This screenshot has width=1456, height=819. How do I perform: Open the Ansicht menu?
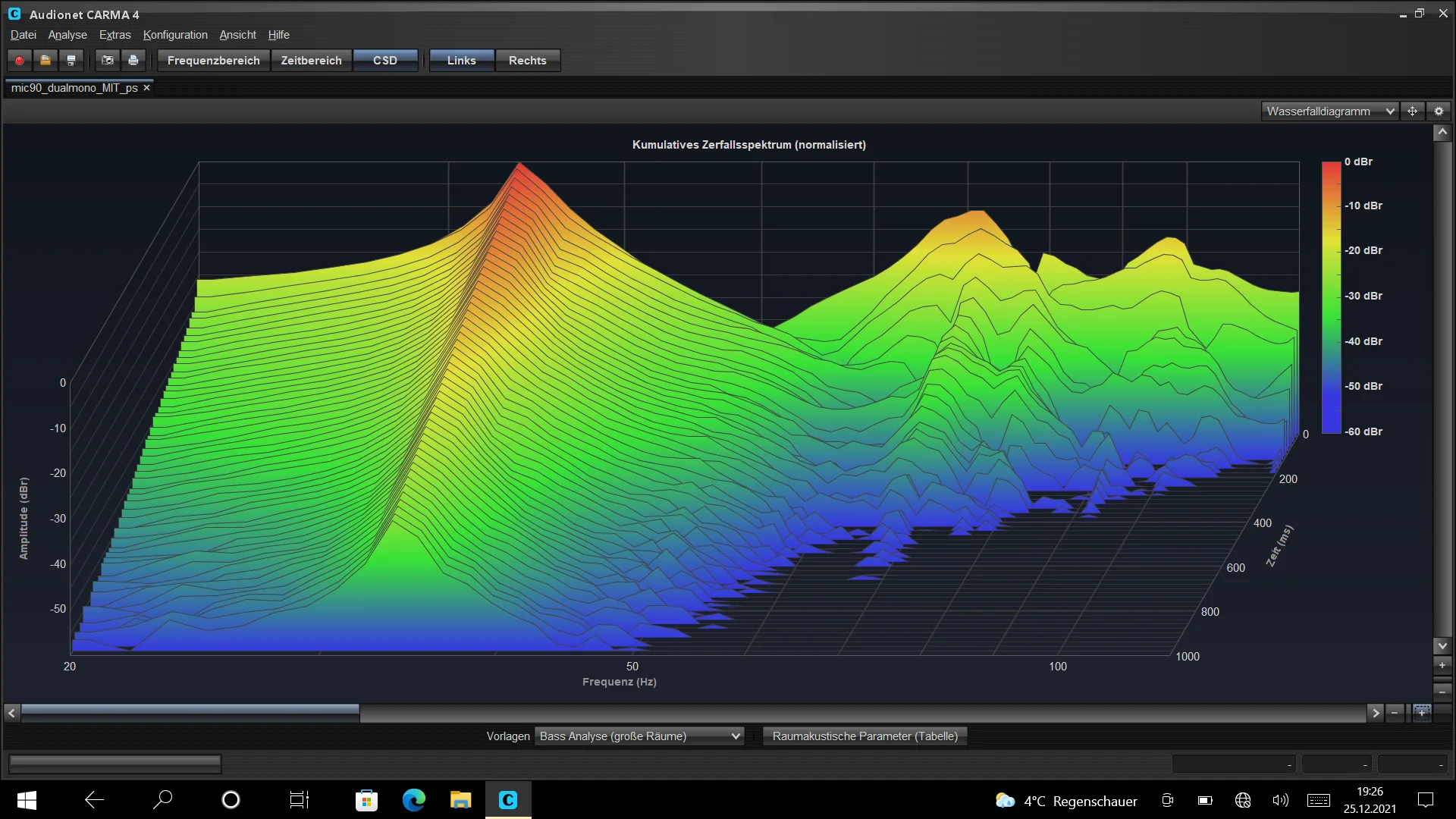point(238,35)
